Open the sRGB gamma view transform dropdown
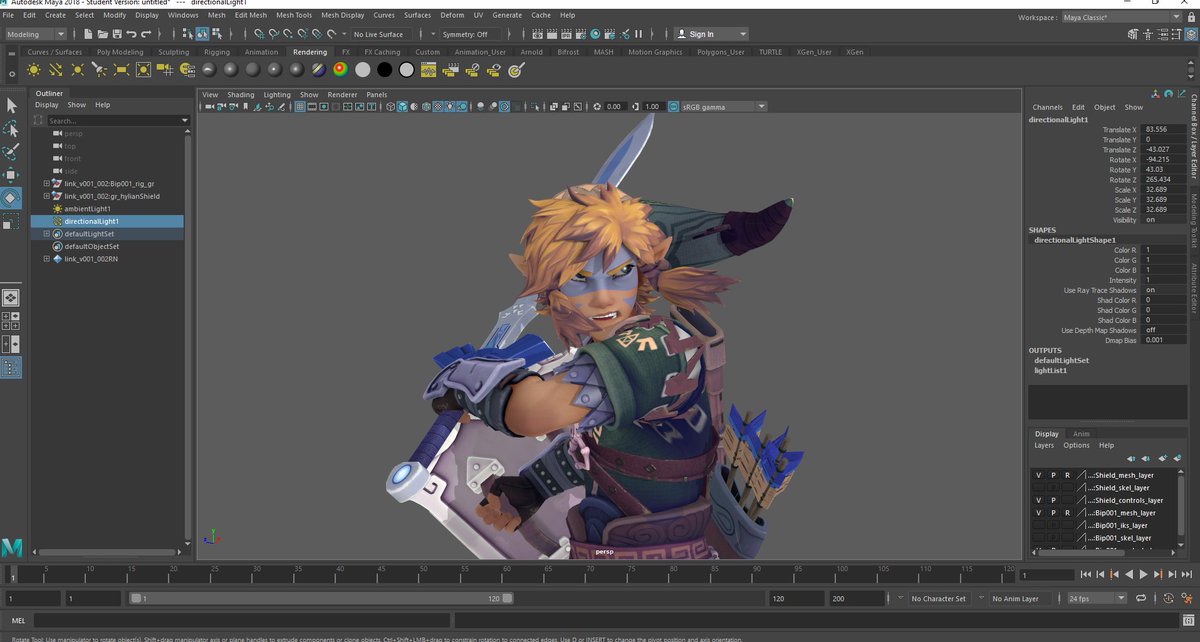1200x642 pixels. click(x=723, y=106)
